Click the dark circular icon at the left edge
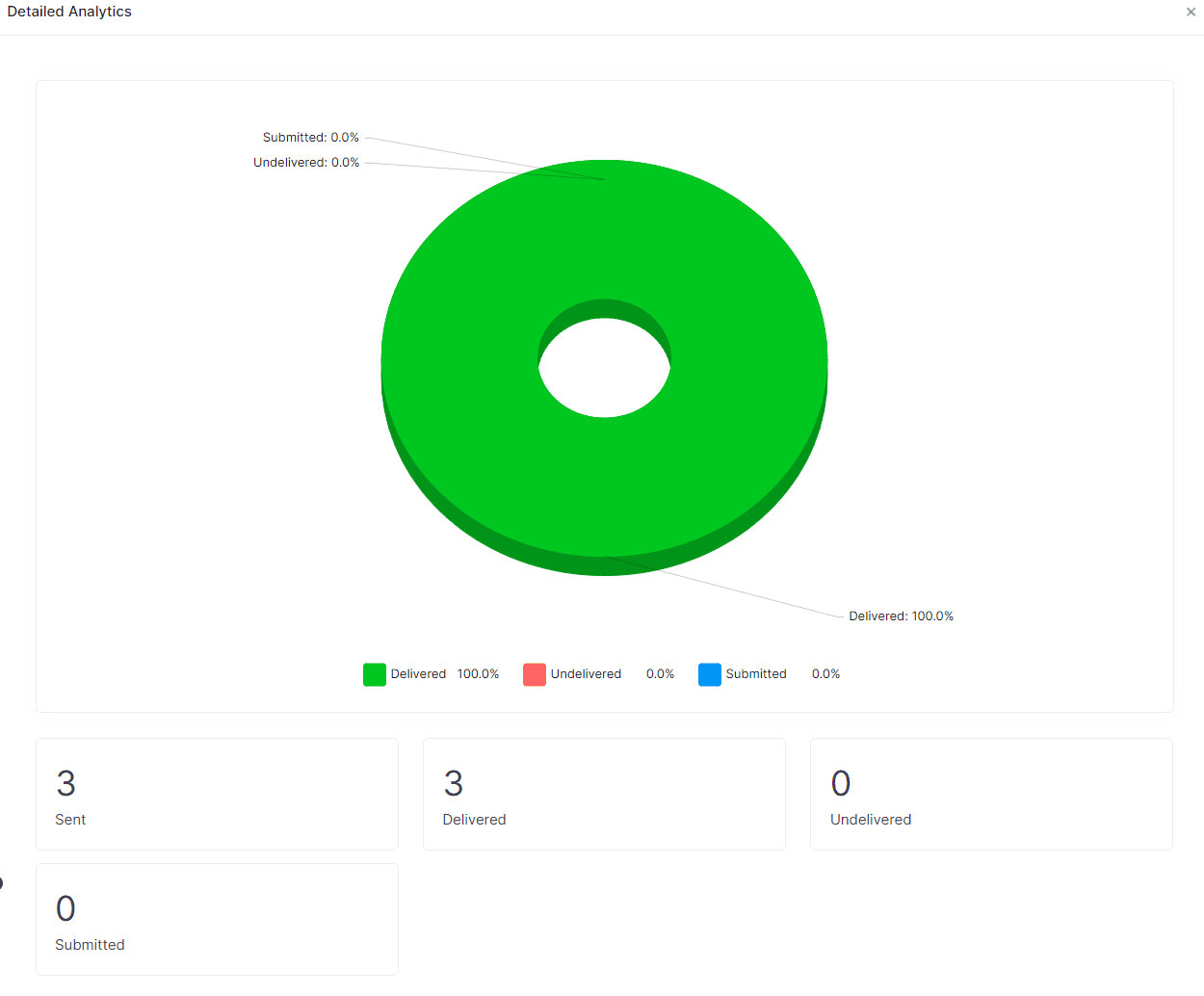1204x996 pixels. point(2,882)
